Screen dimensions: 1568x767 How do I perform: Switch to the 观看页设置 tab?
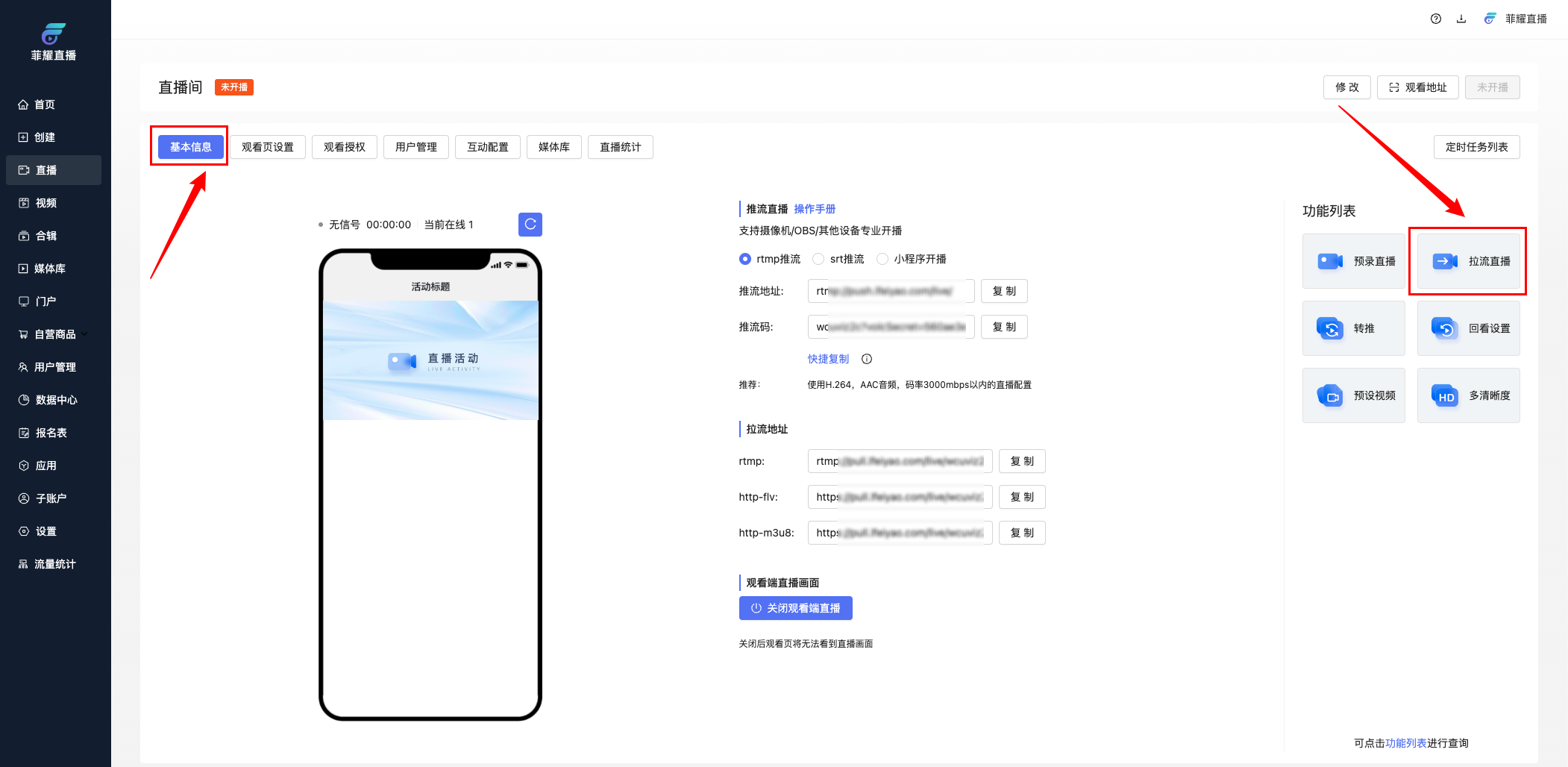(268, 147)
